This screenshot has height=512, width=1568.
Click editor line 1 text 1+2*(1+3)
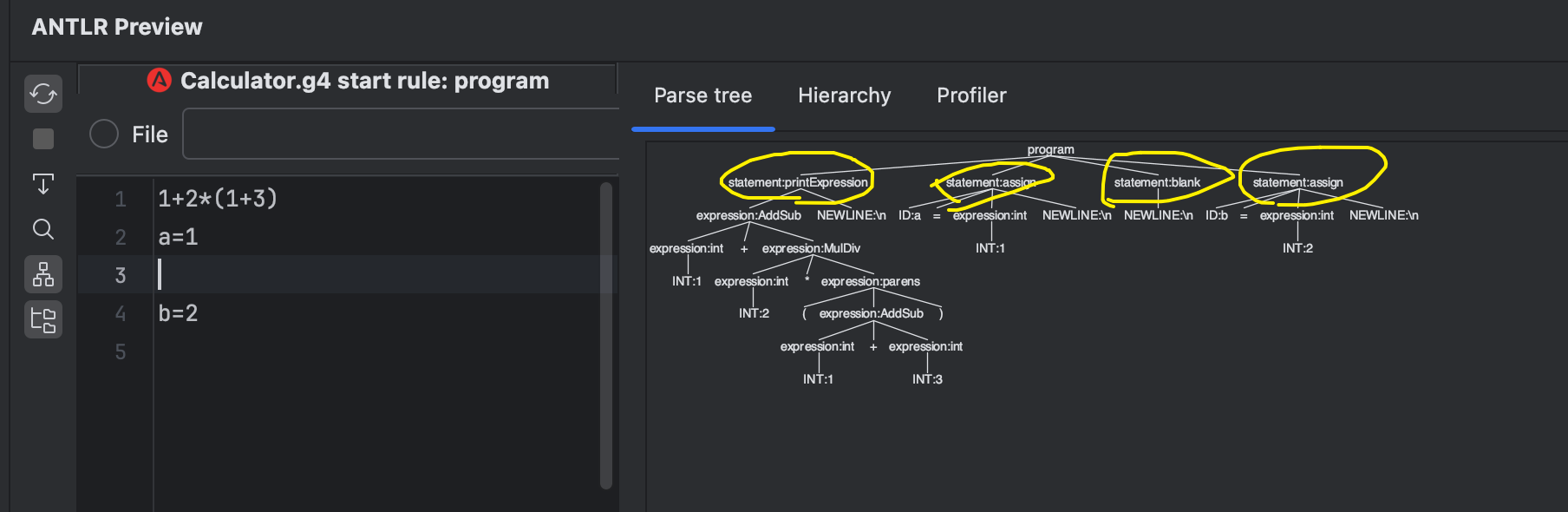tap(218, 199)
